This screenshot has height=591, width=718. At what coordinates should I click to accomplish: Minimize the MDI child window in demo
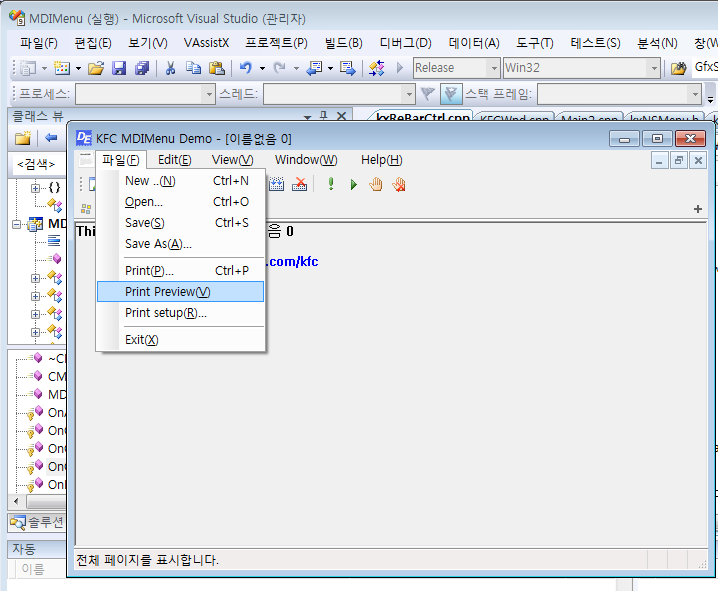tap(659, 161)
